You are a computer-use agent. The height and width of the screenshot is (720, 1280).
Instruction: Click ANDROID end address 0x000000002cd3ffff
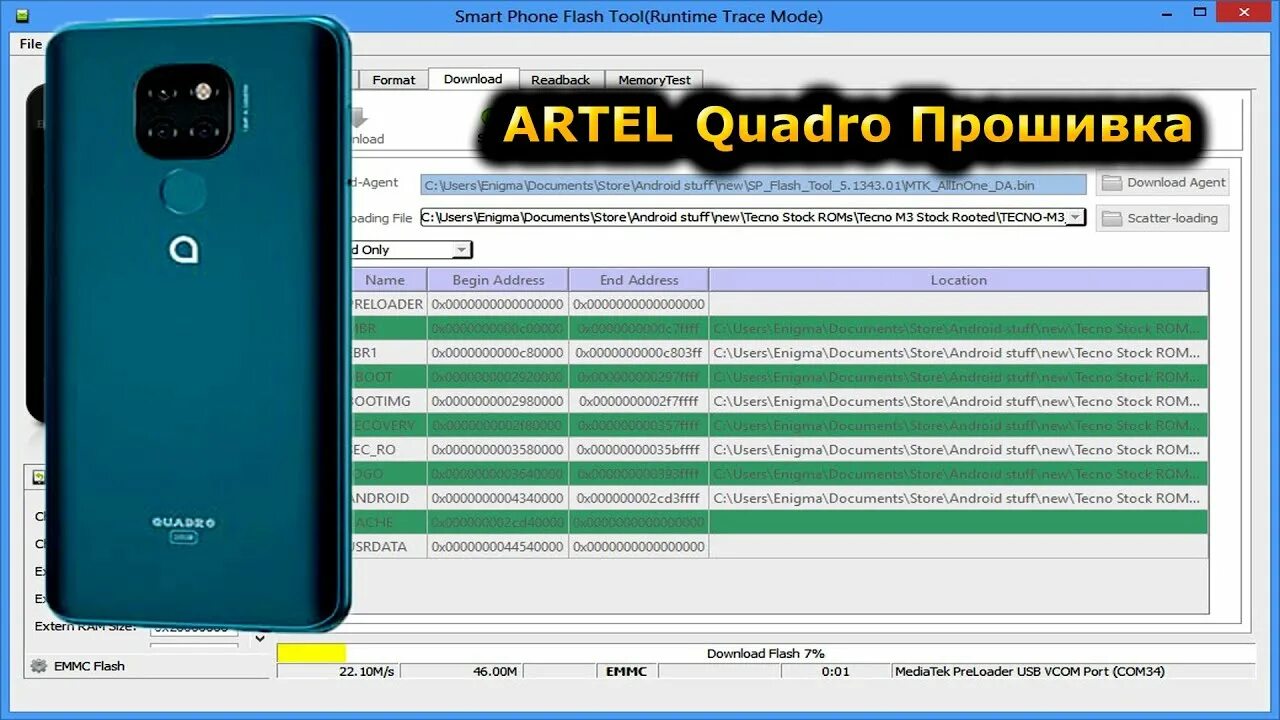pos(639,498)
